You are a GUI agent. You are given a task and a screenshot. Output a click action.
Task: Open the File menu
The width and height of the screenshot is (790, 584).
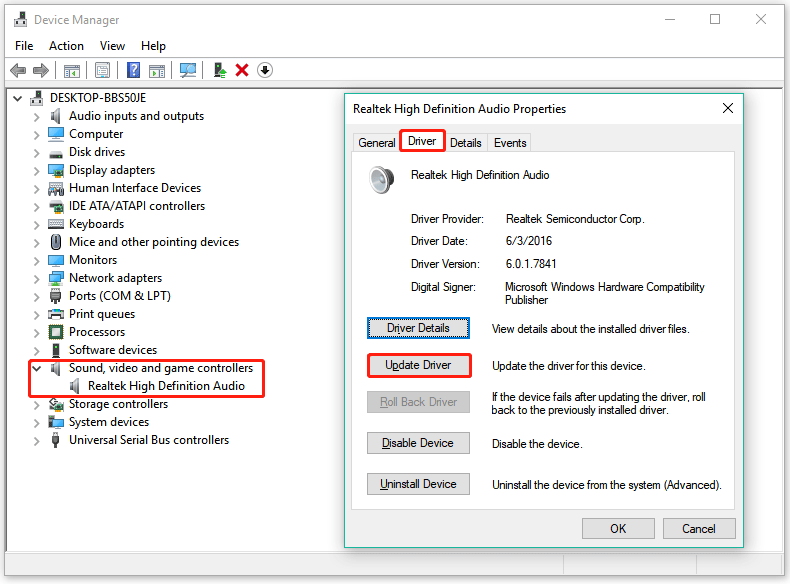pyautogui.click(x=24, y=46)
